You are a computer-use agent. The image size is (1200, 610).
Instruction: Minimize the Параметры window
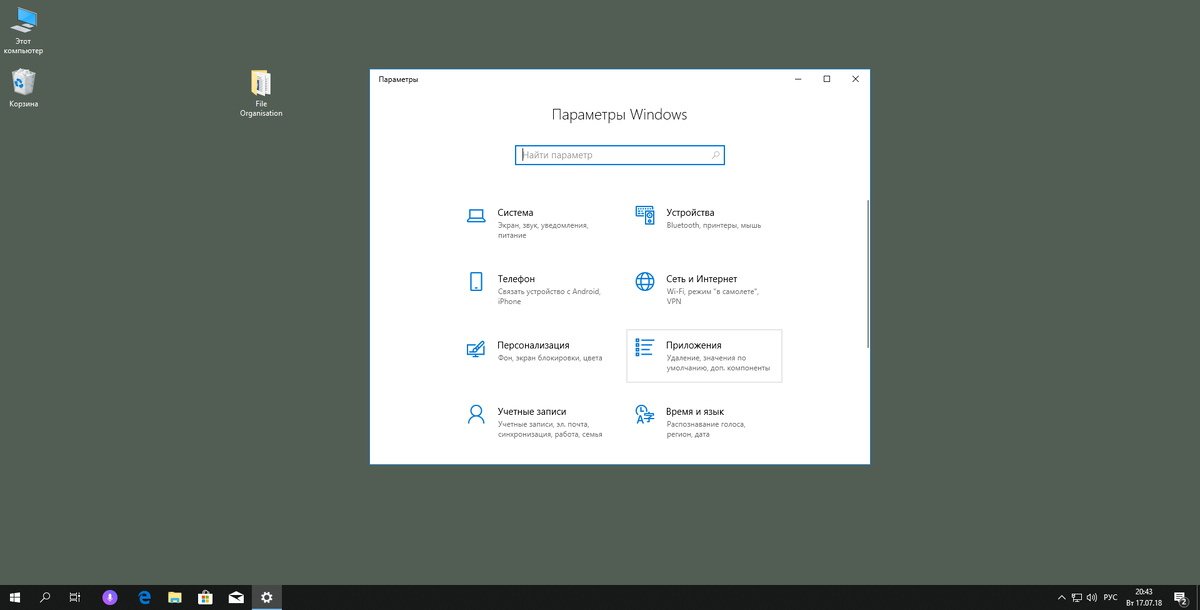pyautogui.click(x=798, y=79)
